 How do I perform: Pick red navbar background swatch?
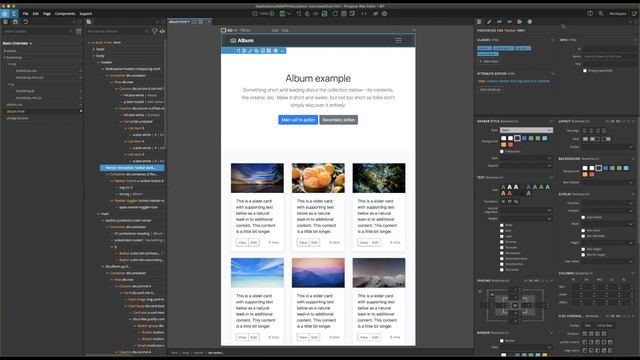tap(510, 144)
